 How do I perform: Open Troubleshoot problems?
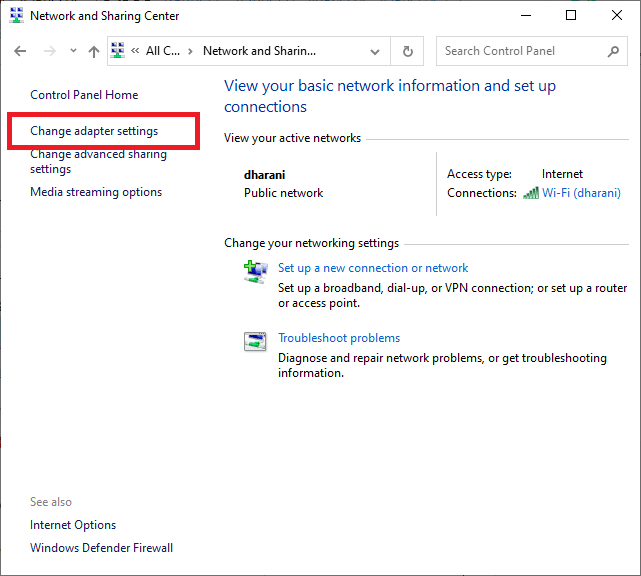[x=339, y=338]
